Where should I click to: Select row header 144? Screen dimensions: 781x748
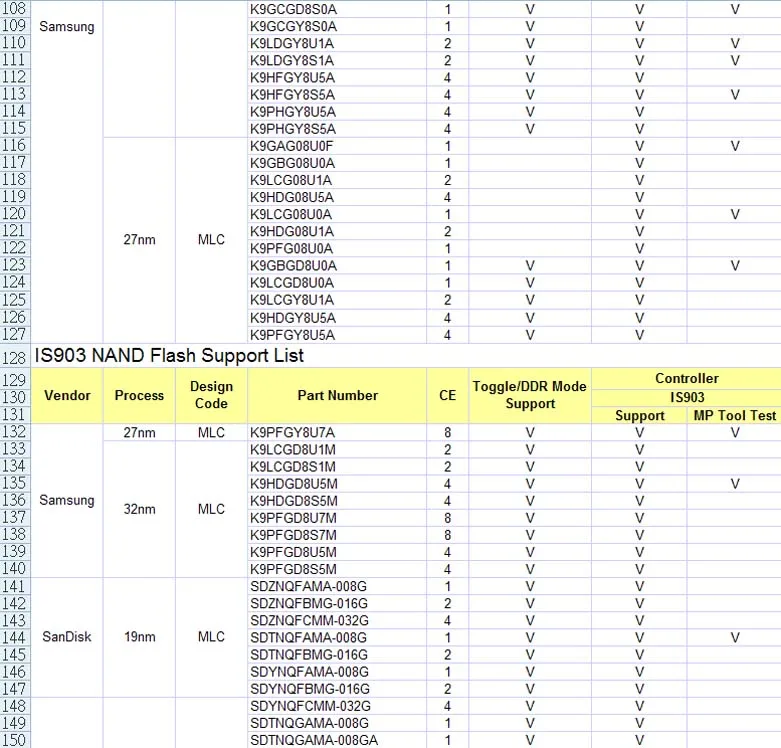(x=15, y=637)
